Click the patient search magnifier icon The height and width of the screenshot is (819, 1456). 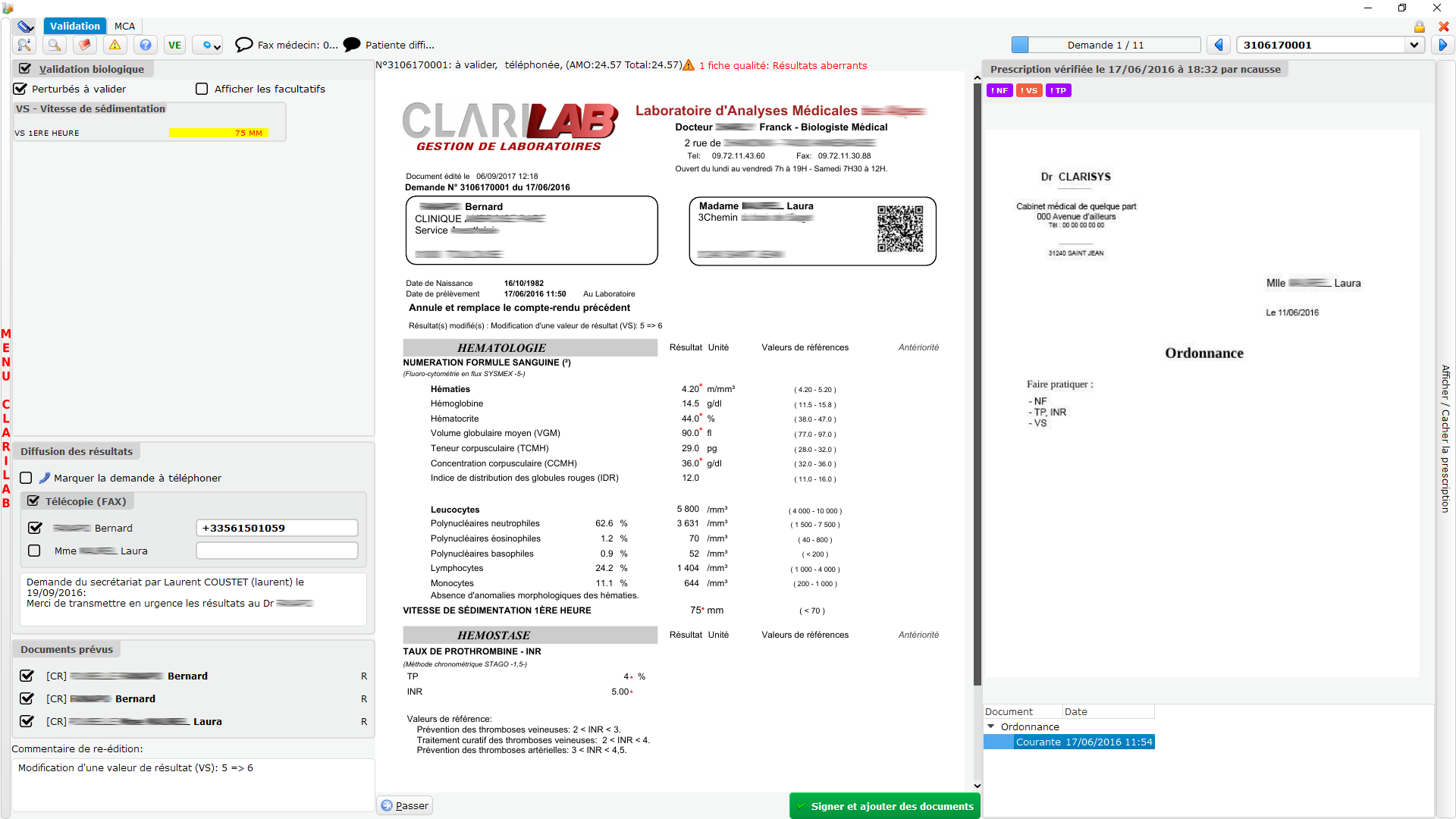coord(24,45)
